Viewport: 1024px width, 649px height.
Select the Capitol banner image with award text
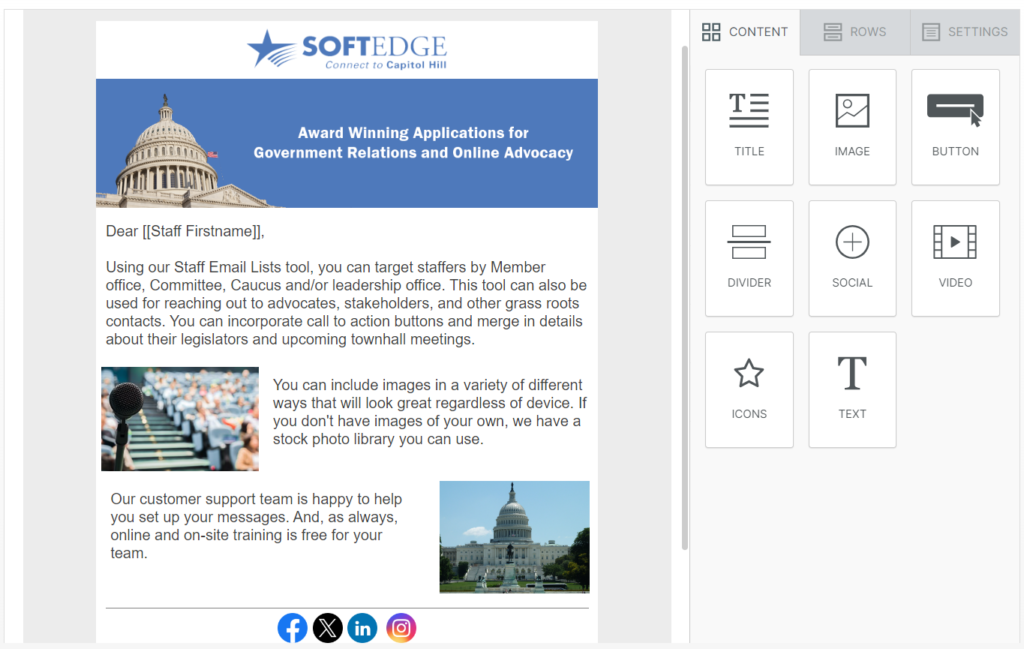(347, 144)
